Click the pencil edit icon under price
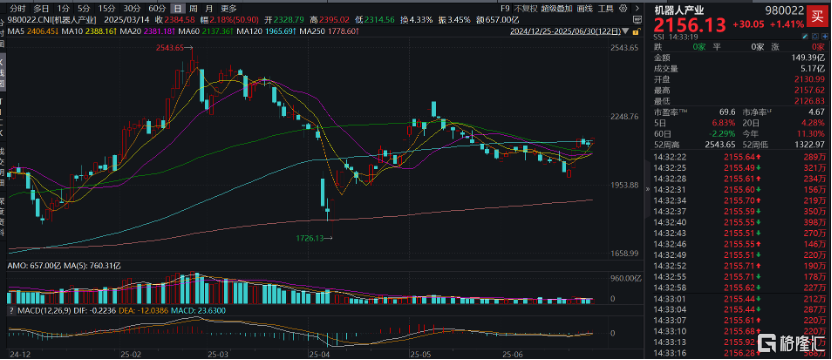Viewport: 832px width, 360px height. click(805, 37)
